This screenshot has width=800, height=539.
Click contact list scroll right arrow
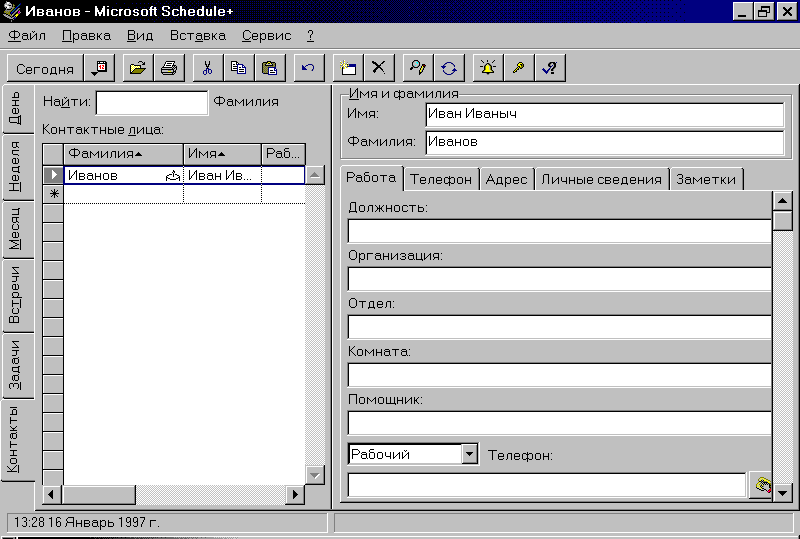coord(295,494)
